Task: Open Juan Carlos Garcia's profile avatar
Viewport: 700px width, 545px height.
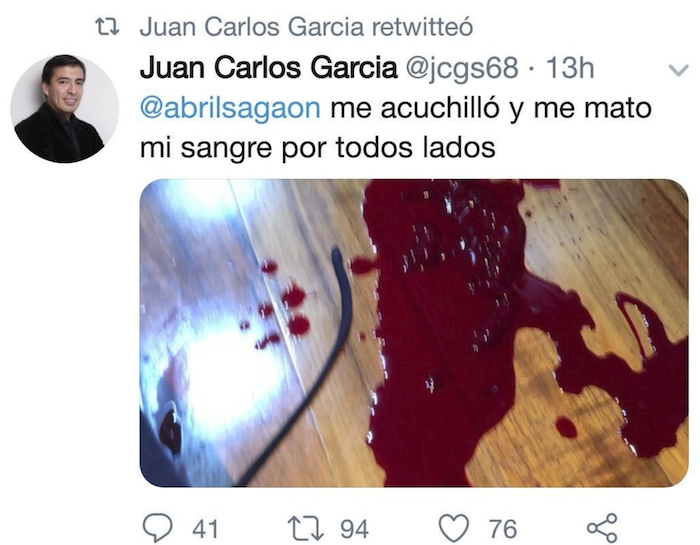Action: 65,108
